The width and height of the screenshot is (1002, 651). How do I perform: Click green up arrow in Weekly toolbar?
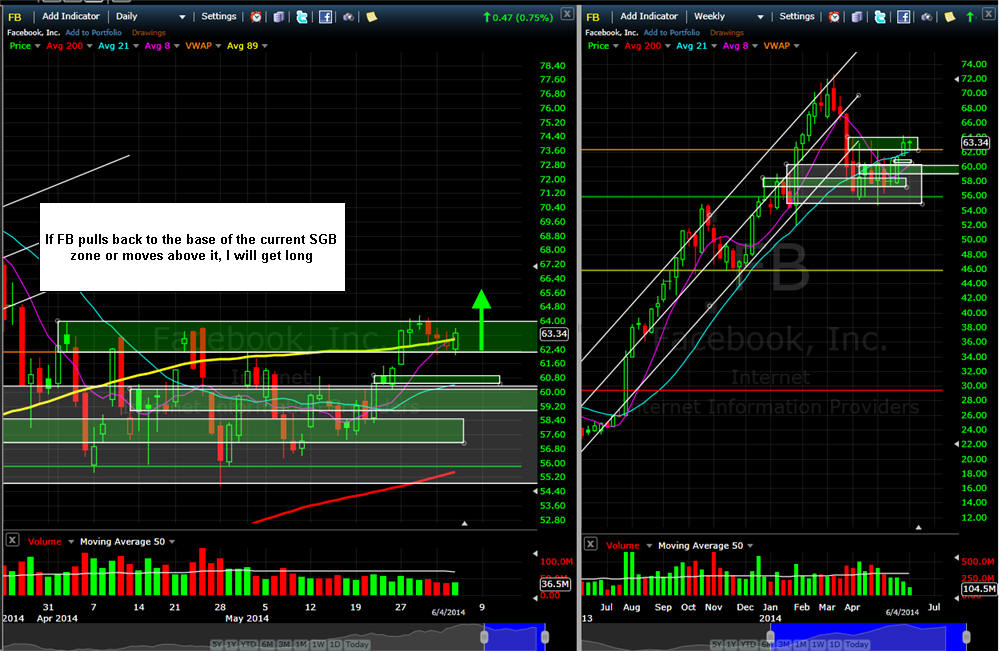click(x=970, y=17)
